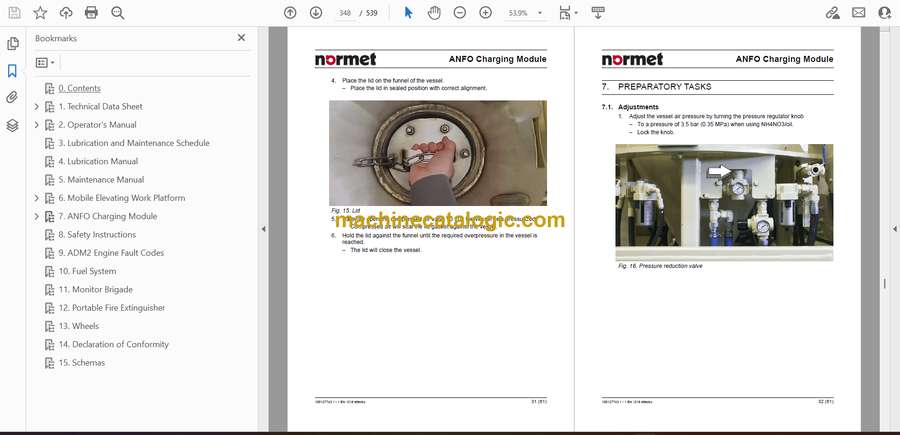Open the find text magnifier icon
The height and width of the screenshot is (435, 900).
[118, 13]
